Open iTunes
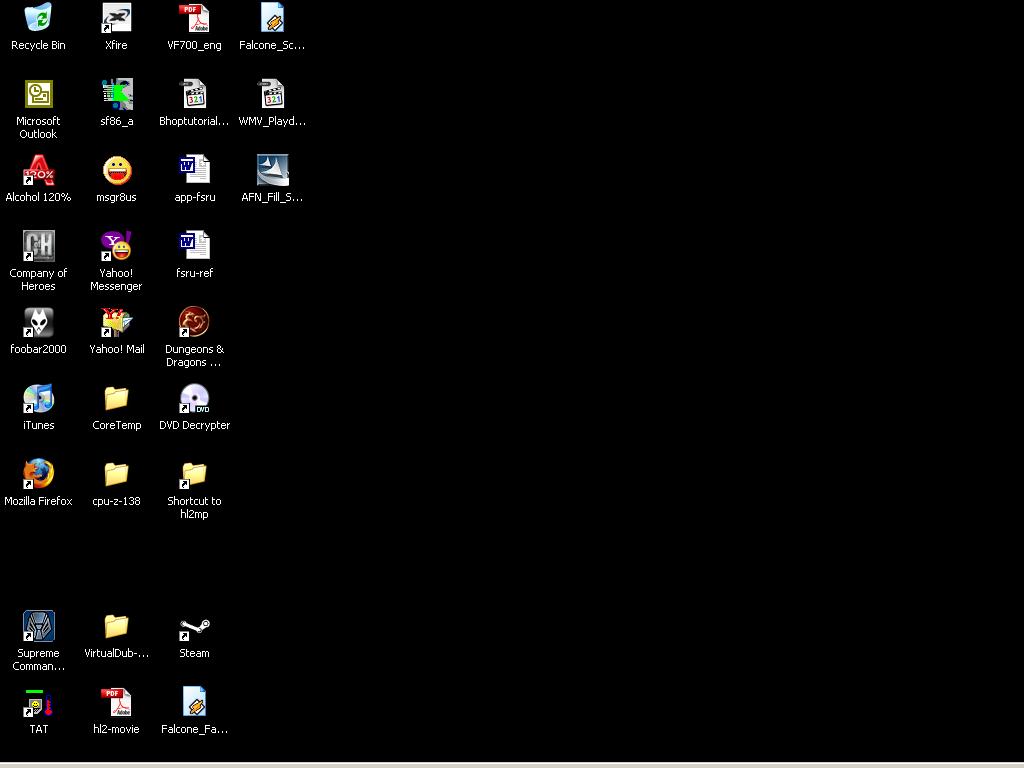The width and height of the screenshot is (1024, 768). tap(38, 398)
